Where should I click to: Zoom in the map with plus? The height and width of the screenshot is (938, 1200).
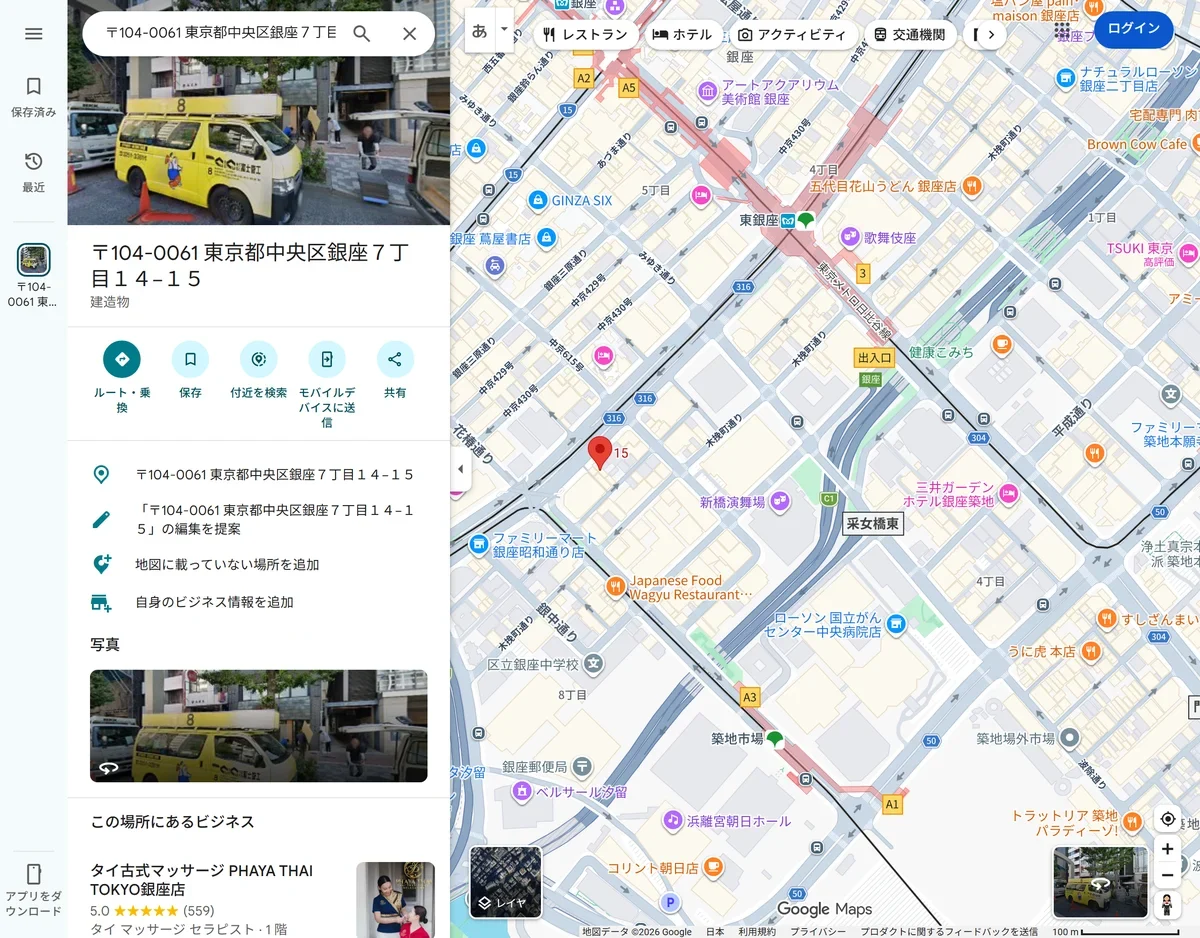tap(1167, 849)
